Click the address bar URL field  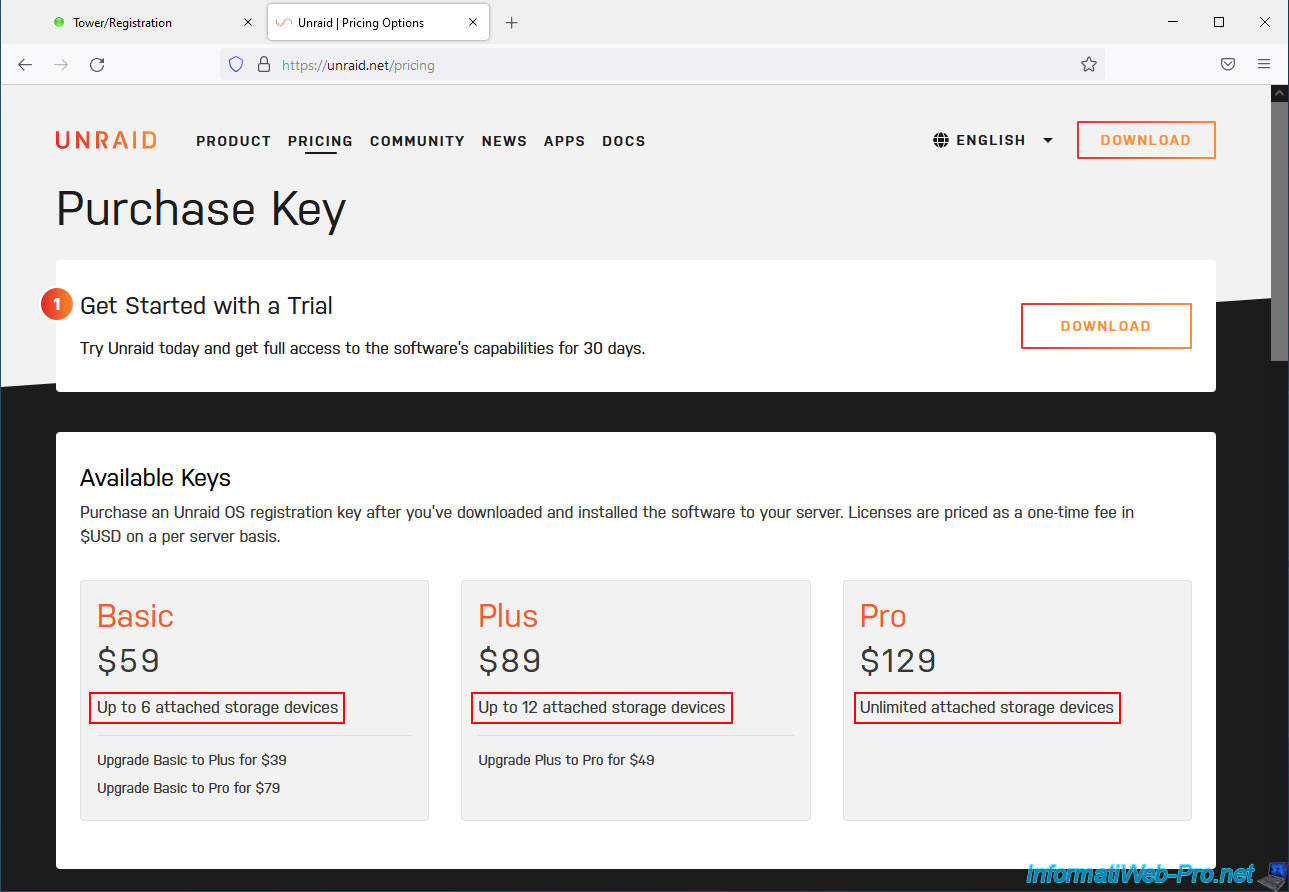point(650,65)
